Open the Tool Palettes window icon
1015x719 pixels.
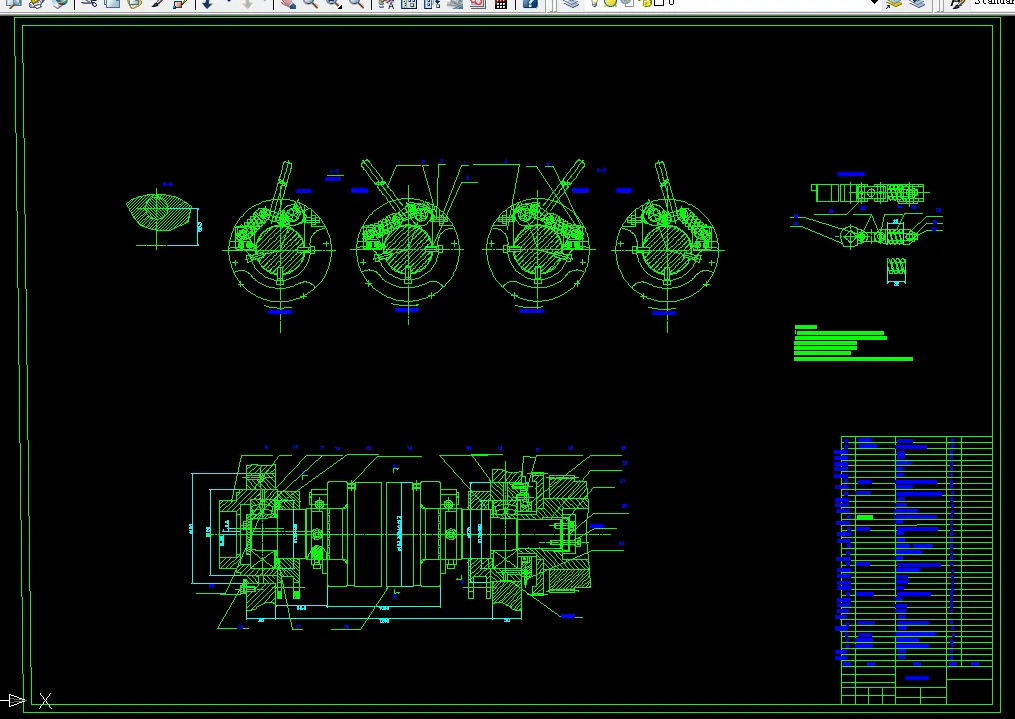coord(432,3)
